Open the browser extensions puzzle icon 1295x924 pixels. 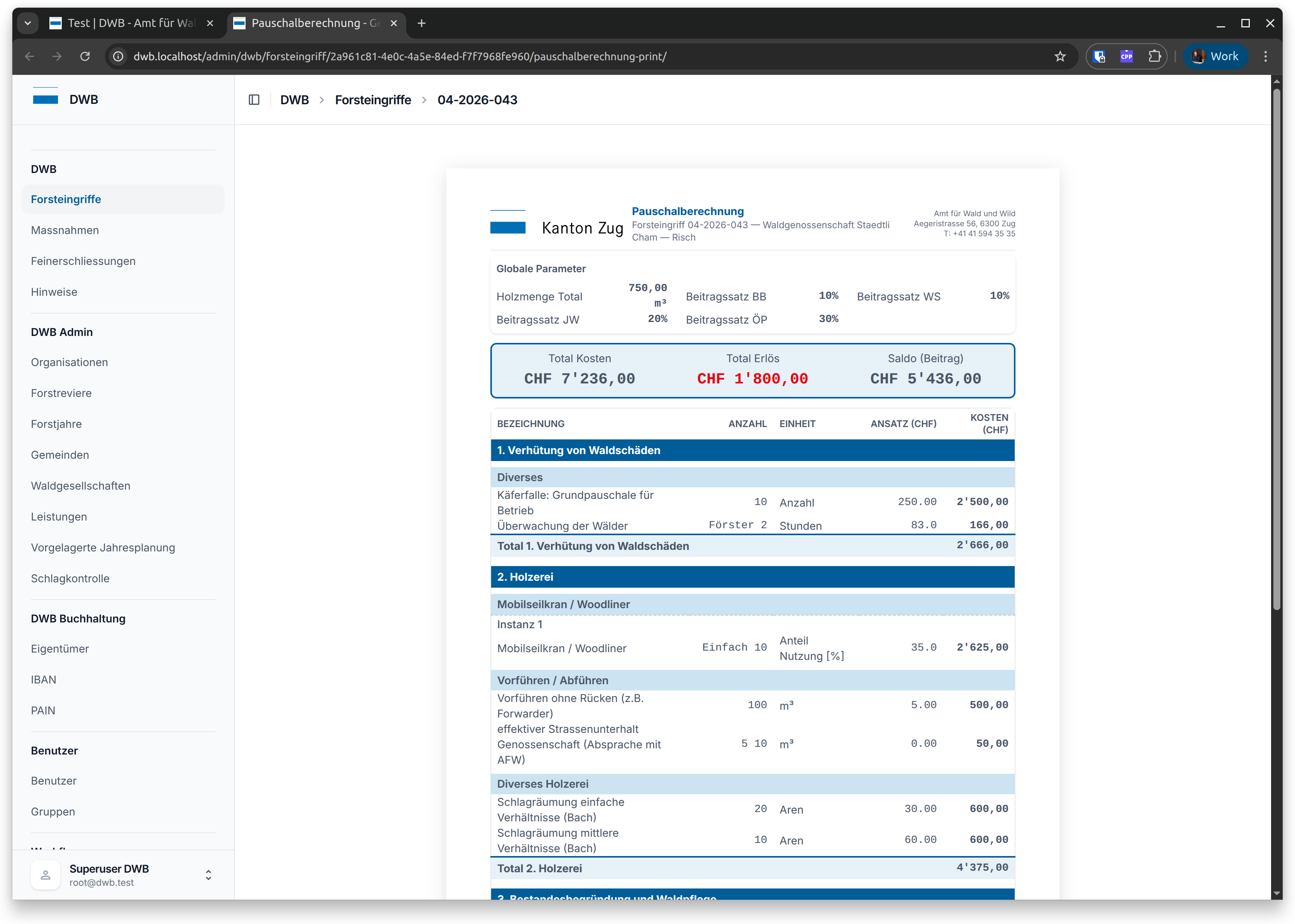[x=1154, y=56]
